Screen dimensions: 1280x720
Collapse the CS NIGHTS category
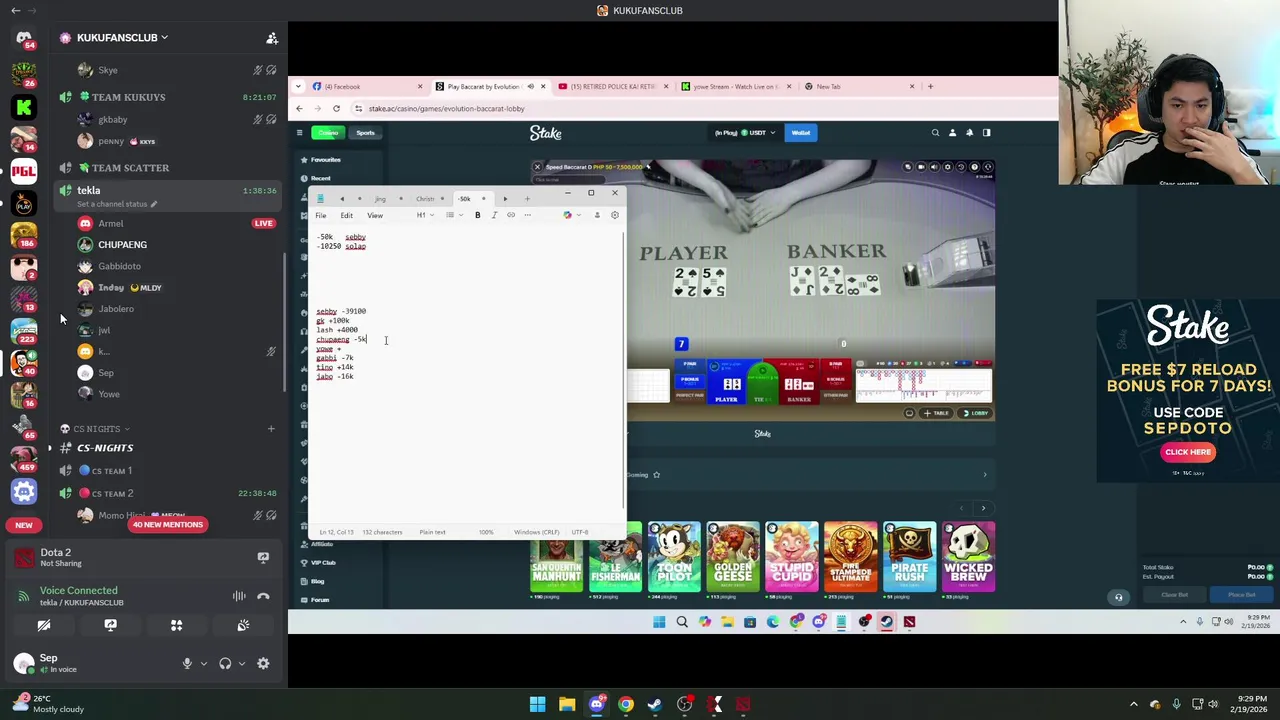[x=96, y=429]
